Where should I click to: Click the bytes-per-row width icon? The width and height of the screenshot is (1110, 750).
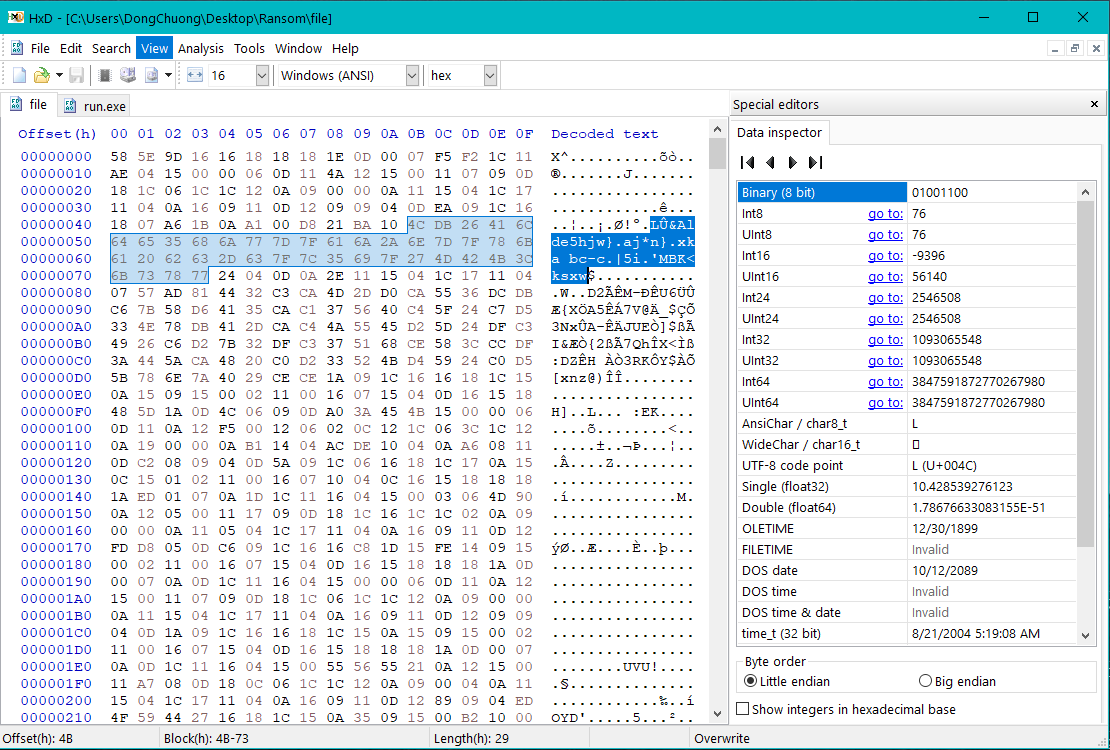pyautogui.click(x=195, y=75)
